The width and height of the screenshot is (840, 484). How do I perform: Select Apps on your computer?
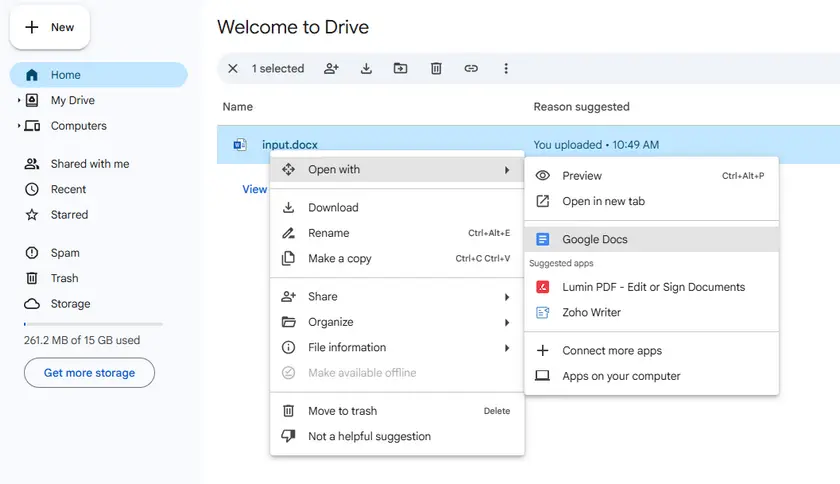pos(651,376)
